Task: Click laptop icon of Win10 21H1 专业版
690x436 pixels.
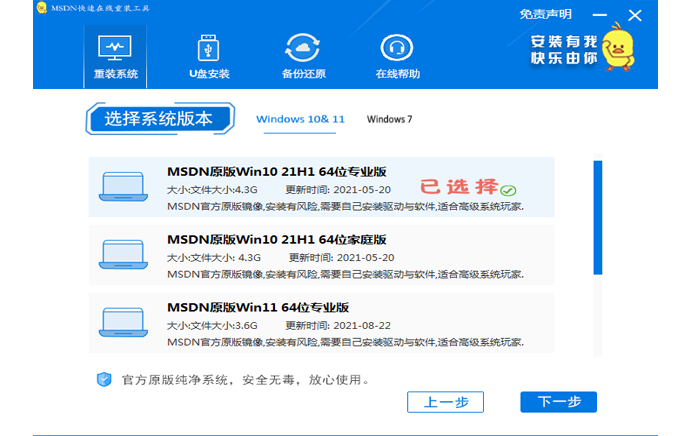Action: pos(123,187)
